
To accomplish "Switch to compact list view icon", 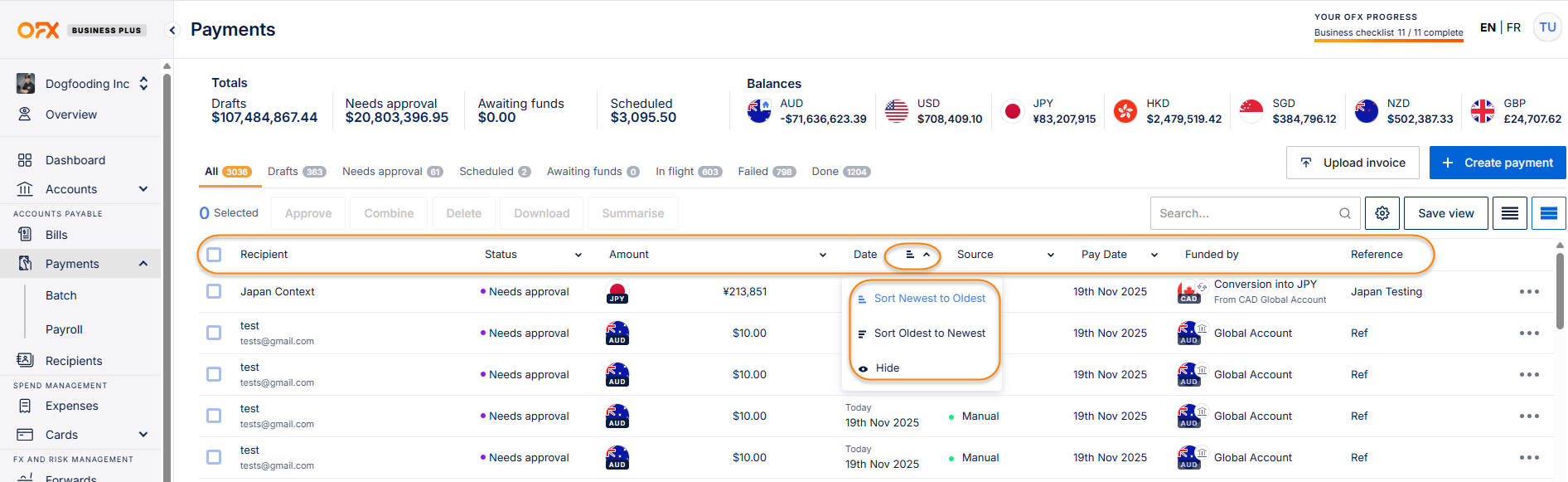I will 1509,213.
